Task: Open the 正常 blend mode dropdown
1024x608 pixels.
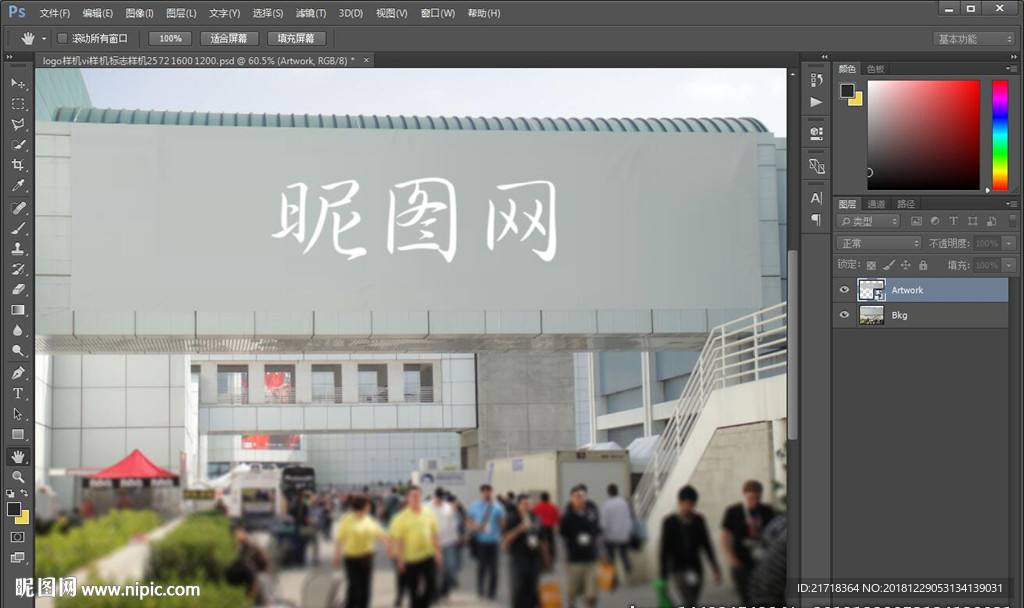Action: click(x=879, y=243)
